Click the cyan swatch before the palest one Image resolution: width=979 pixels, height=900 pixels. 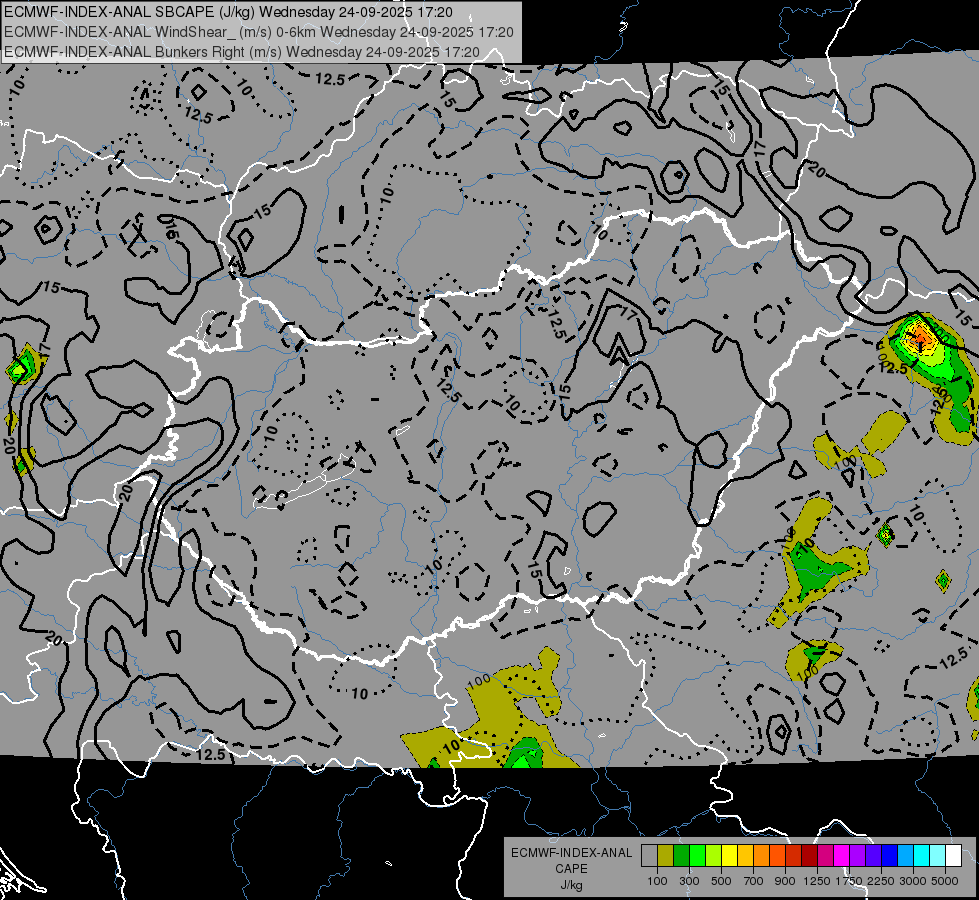point(922,855)
